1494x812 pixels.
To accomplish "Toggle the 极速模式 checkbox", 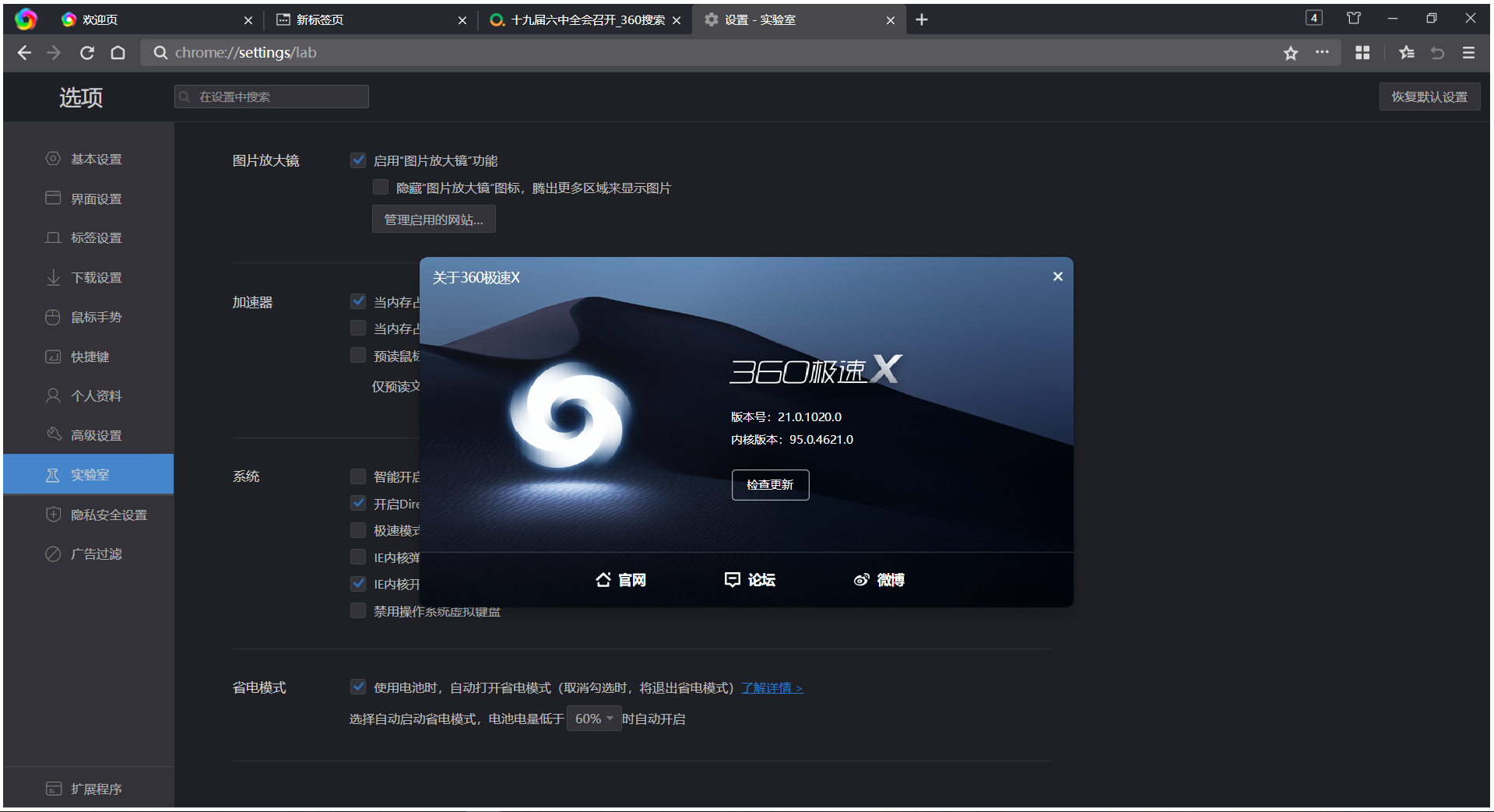I will (x=358, y=530).
